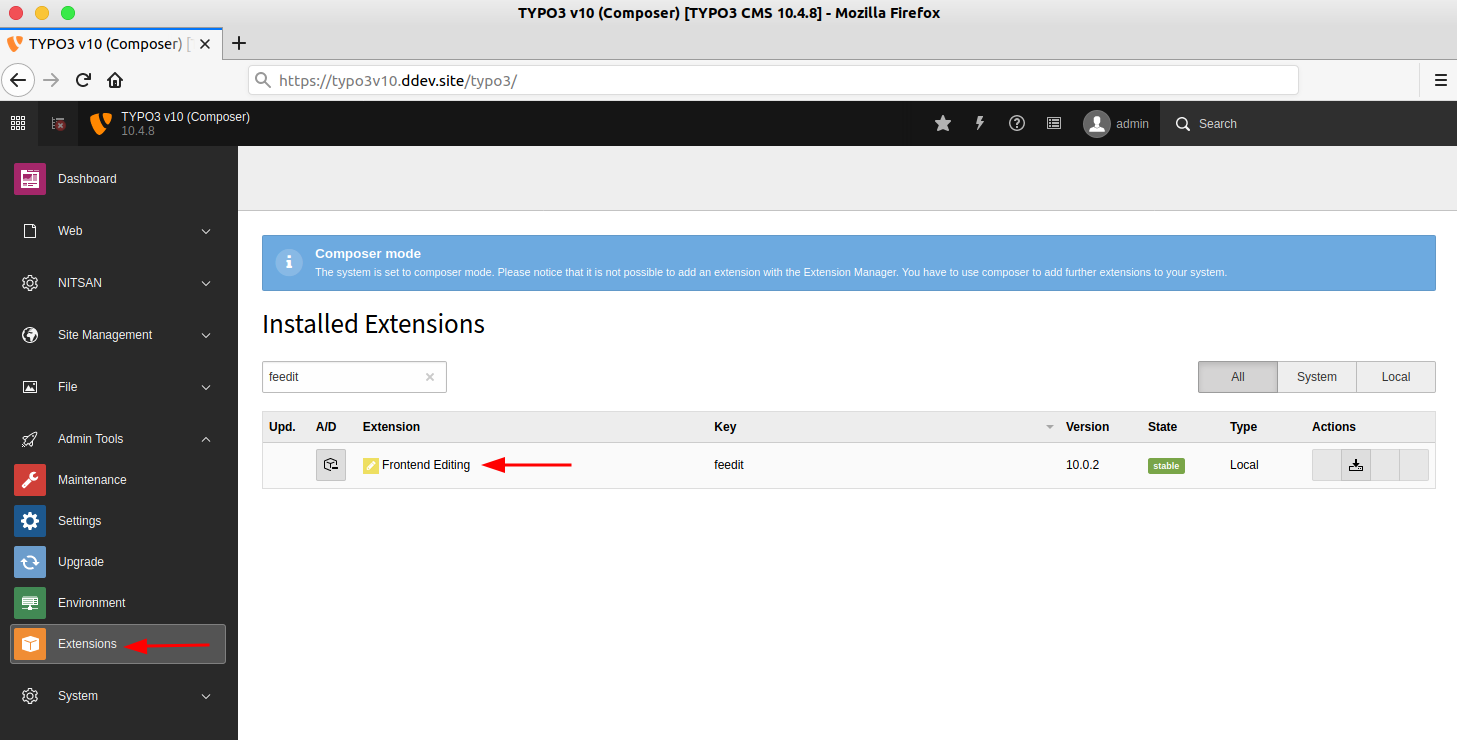Image resolution: width=1457 pixels, height=740 pixels.
Task: Open the clear cache lightning icon
Action: [x=980, y=123]
